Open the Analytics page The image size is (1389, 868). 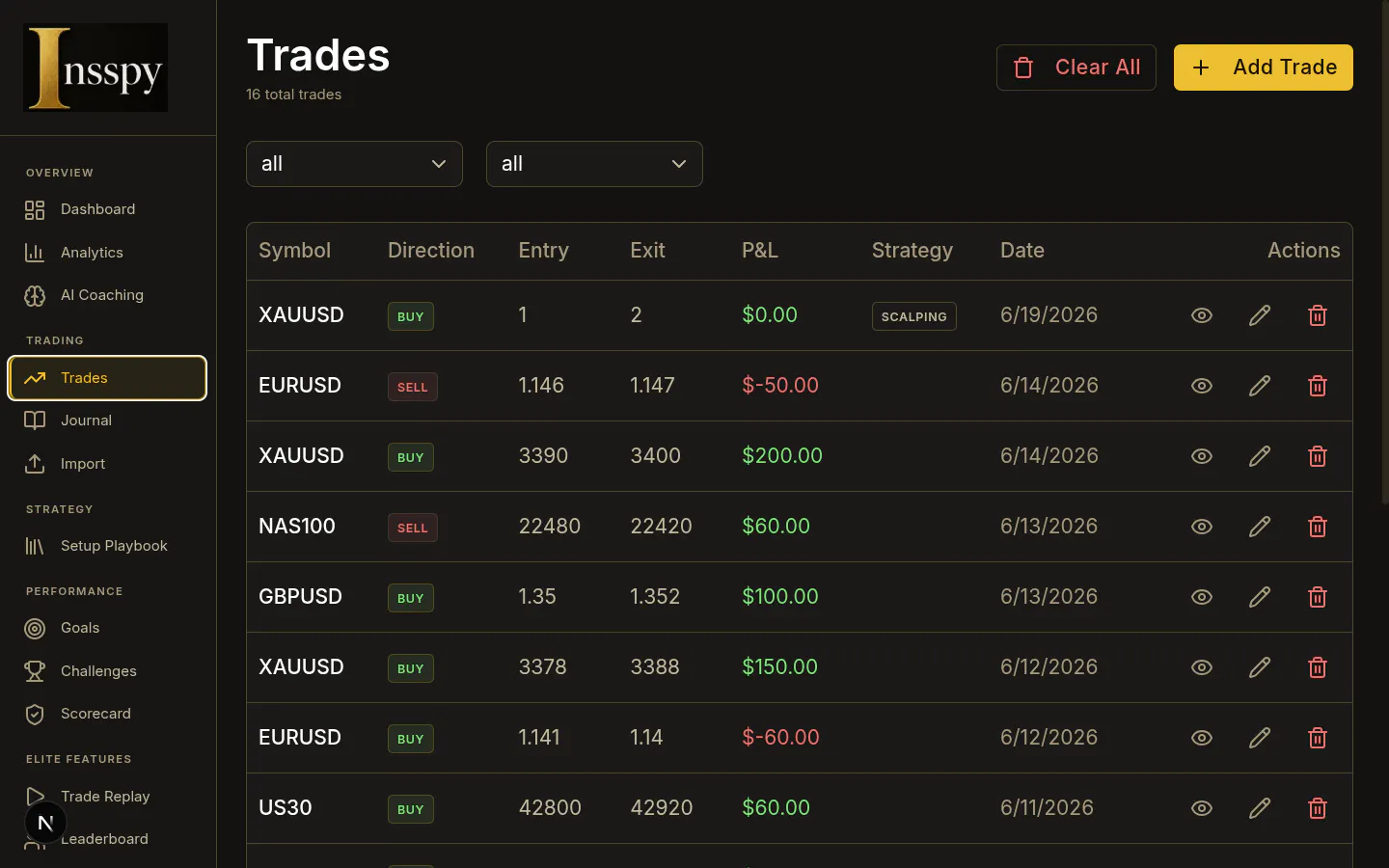point(107,253)
